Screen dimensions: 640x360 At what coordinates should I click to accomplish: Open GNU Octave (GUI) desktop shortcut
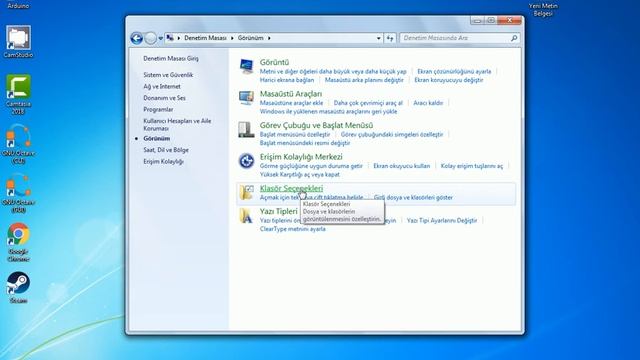[x=18, y=193]
